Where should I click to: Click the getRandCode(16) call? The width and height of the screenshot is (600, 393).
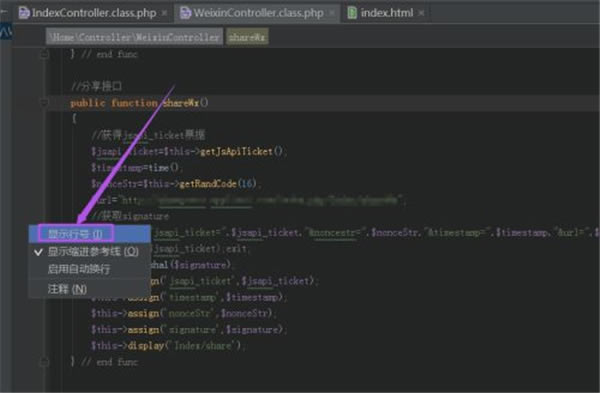point(218,184)
